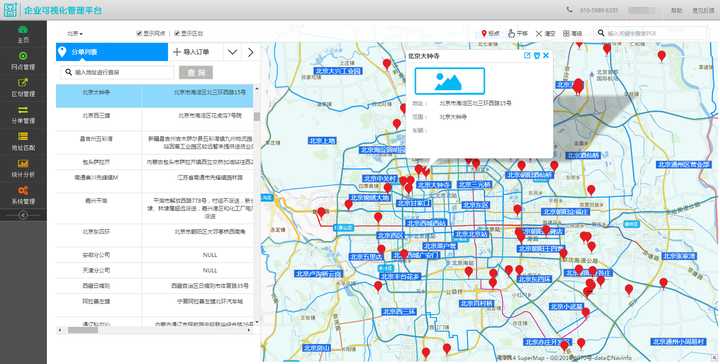Click the 北京卢沟桥云岗 map label
Viewport: 720px width, 364px height.
(319, 274)
